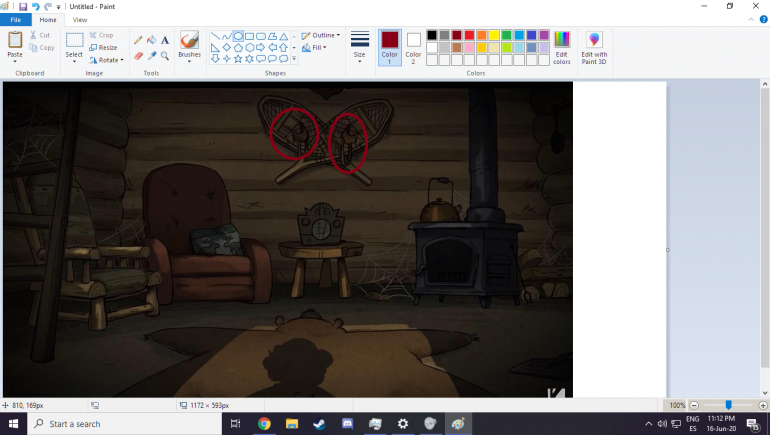
Task: Open Paint Help question mark icon
Action: pos(764,20)
